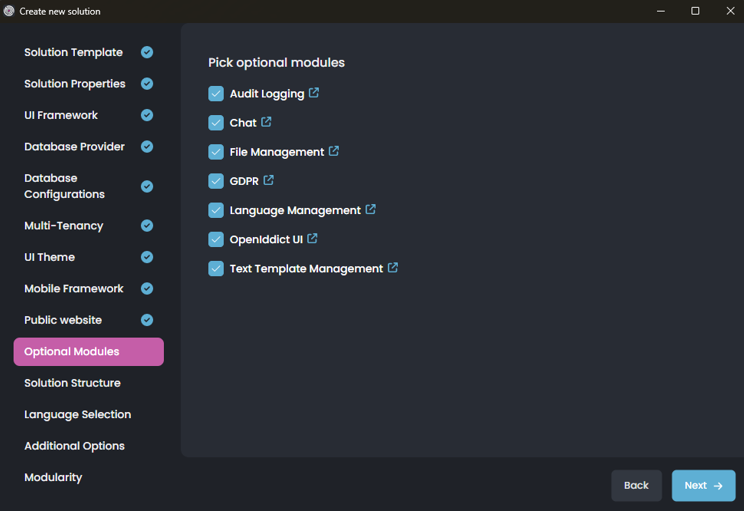Click the checkmark icon beside Solution Template

[x=147, y=52]
